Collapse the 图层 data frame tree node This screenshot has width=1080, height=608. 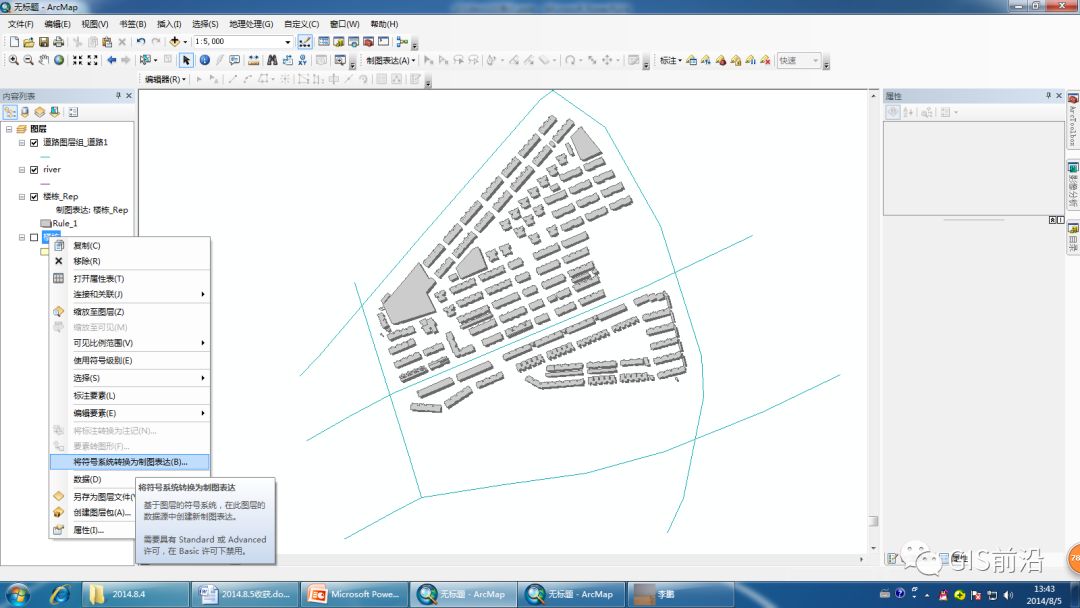pos(9,129)
